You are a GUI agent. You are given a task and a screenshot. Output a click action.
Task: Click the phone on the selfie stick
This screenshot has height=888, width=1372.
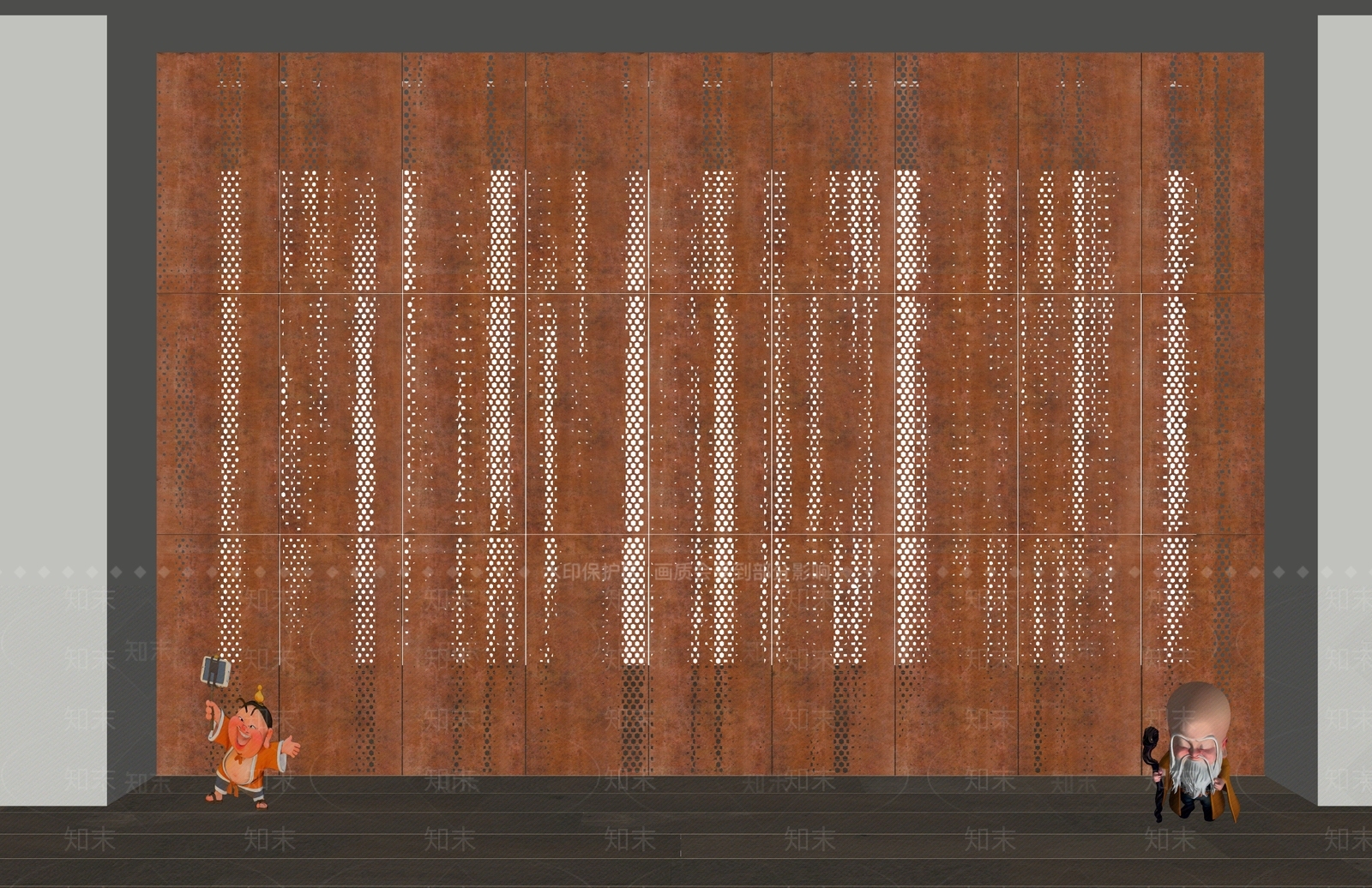214,671
